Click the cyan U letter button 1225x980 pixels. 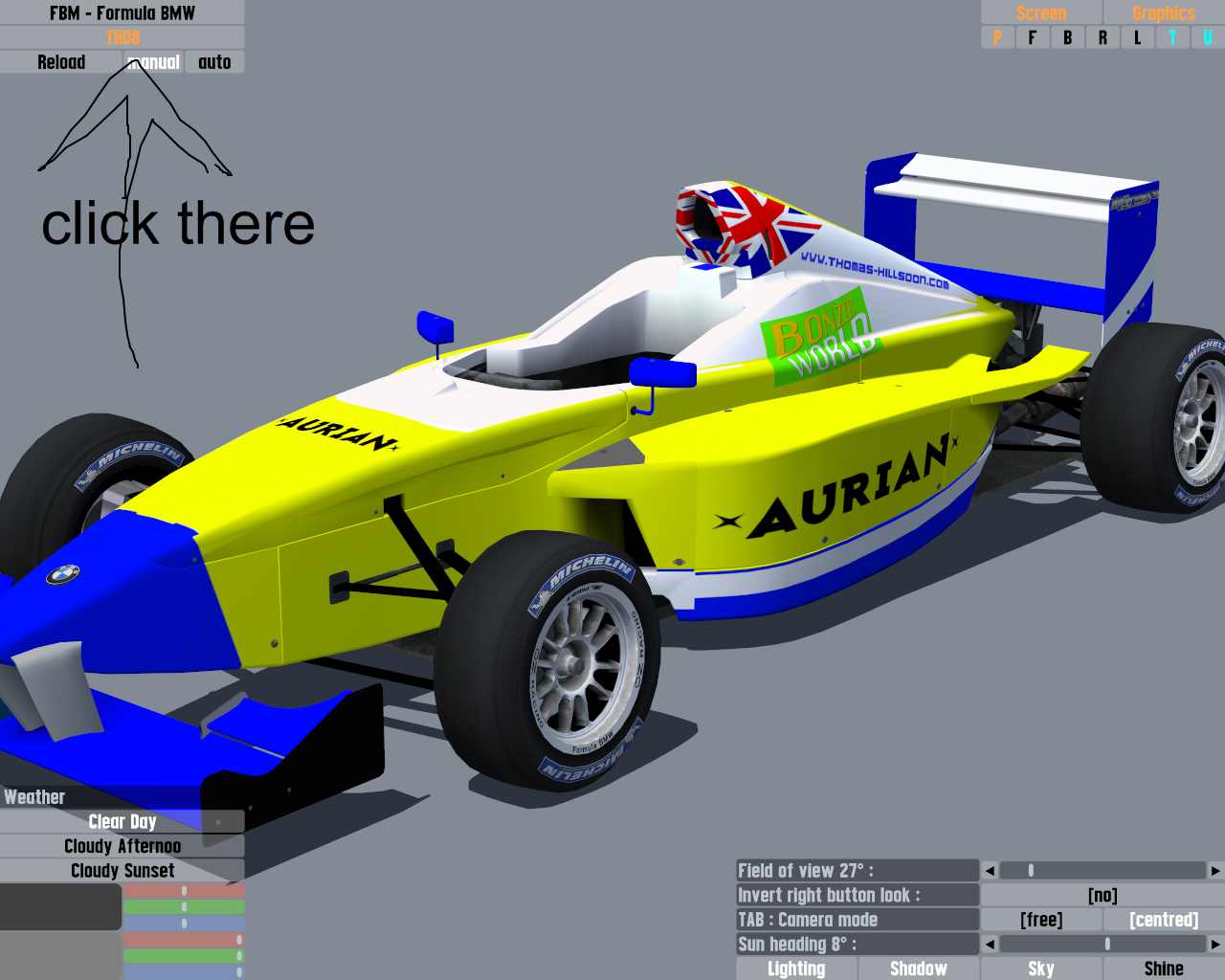click(x=1208, y=37)
